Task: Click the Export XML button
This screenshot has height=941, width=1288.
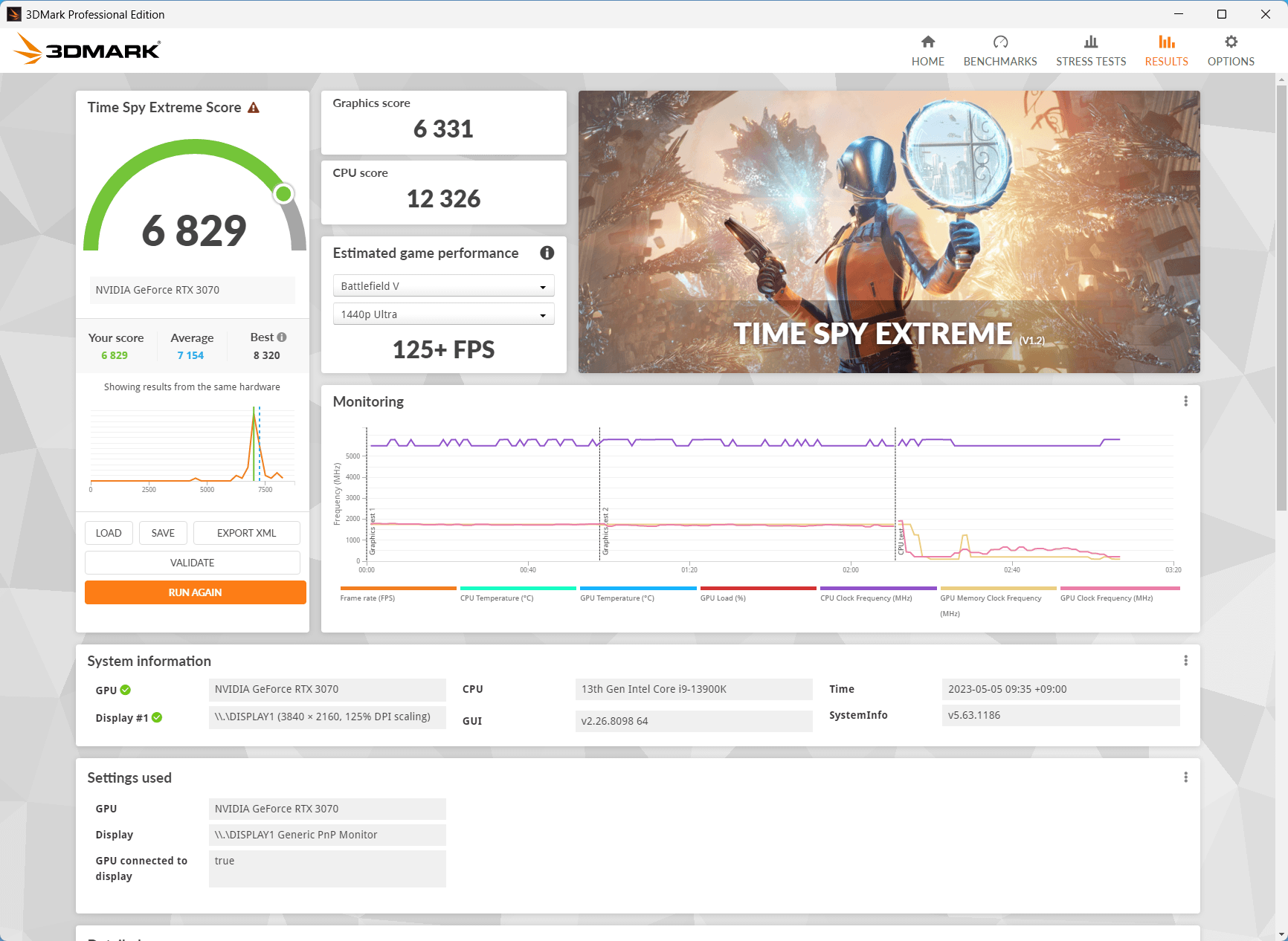Action: (246, 533)
